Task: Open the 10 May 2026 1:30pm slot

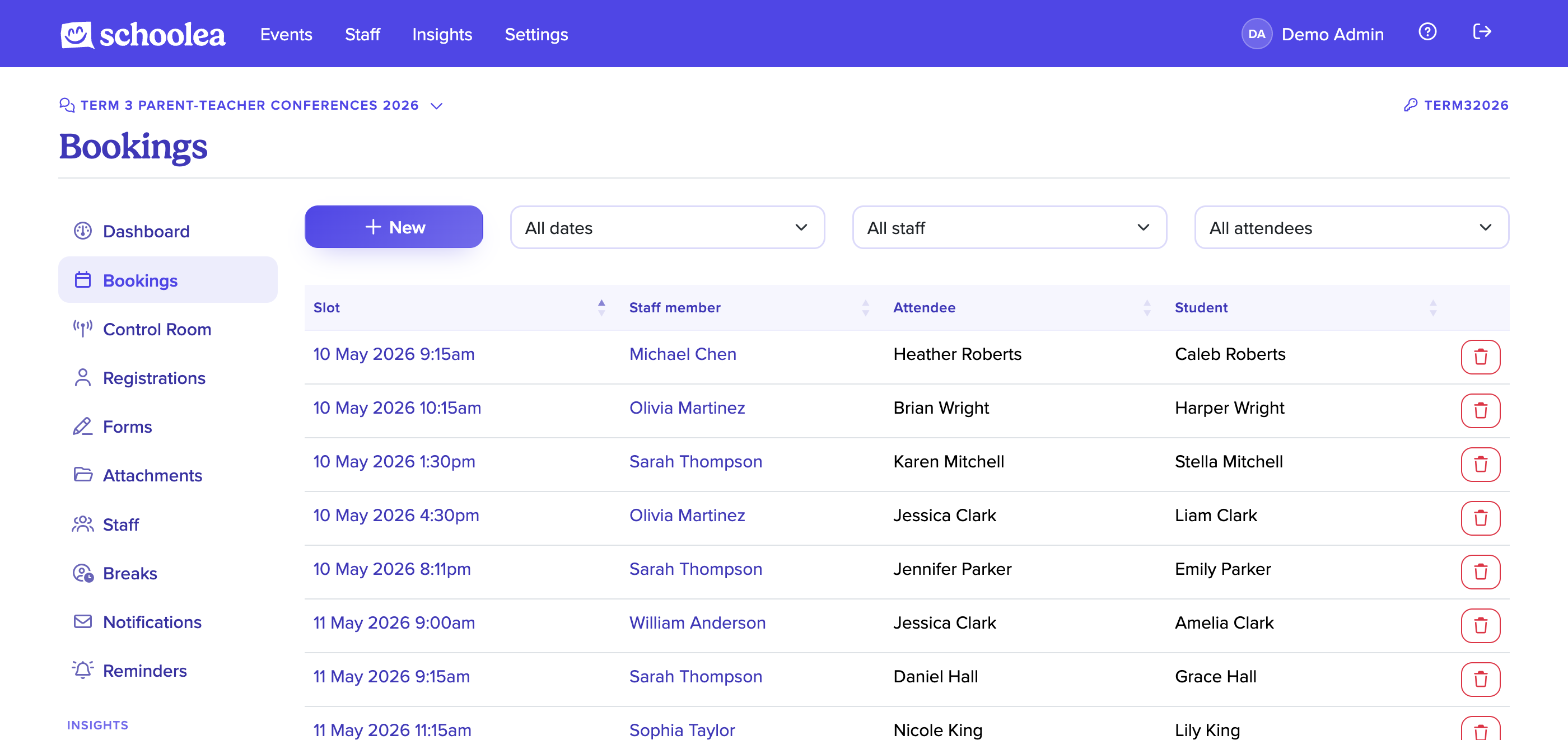Action: pos(394,461)
